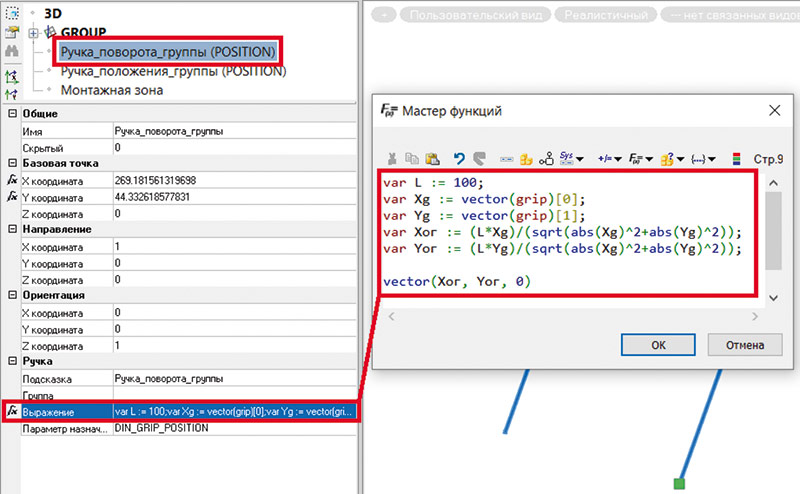Select Ручка_положения_группы (POSITION) tree item
This screenshot has height=494, width=800.
(173, 72)
